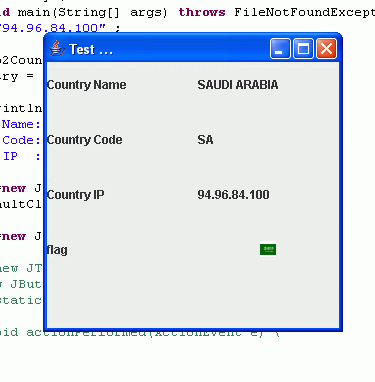This screenshot has height=382, width=375.
Task: Click the "flag" label
Action: point(57,250)
